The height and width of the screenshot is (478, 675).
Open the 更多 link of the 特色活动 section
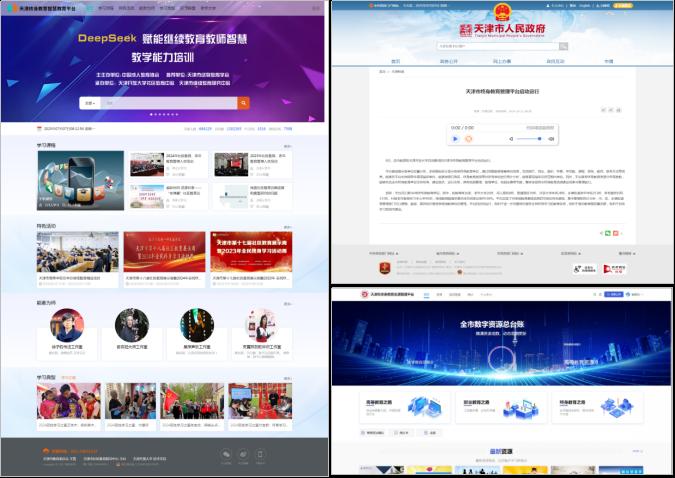click(x=288, y=227)
